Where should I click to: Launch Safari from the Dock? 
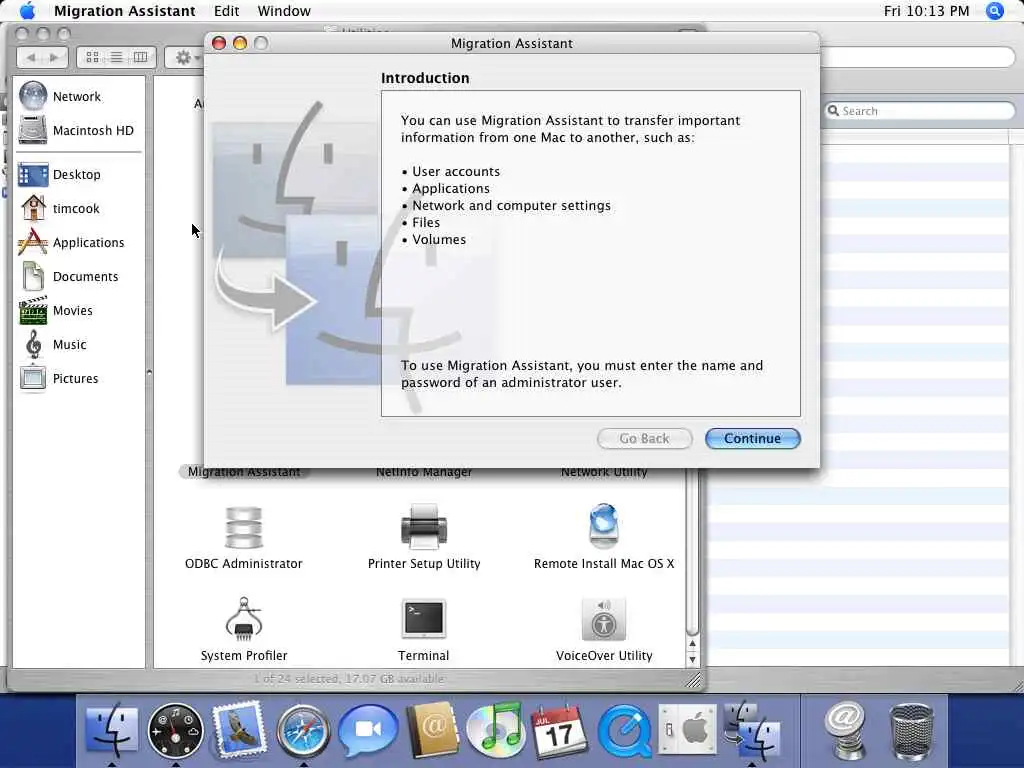coord(302,731)
